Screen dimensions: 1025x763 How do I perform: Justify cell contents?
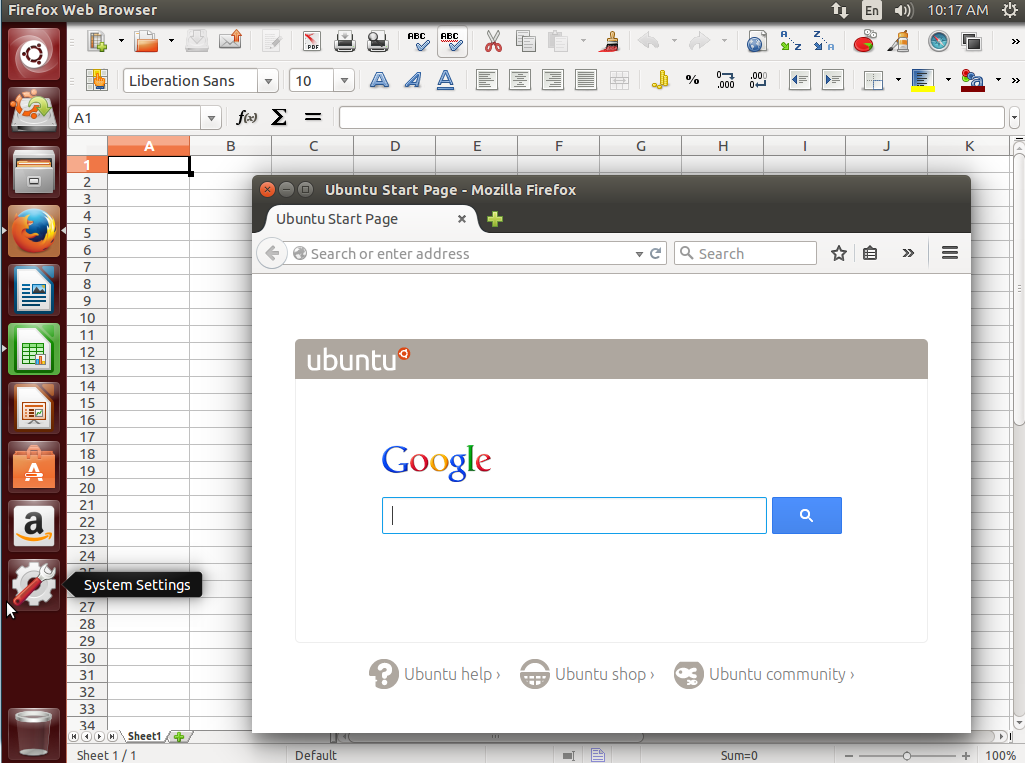coord(586,80)
